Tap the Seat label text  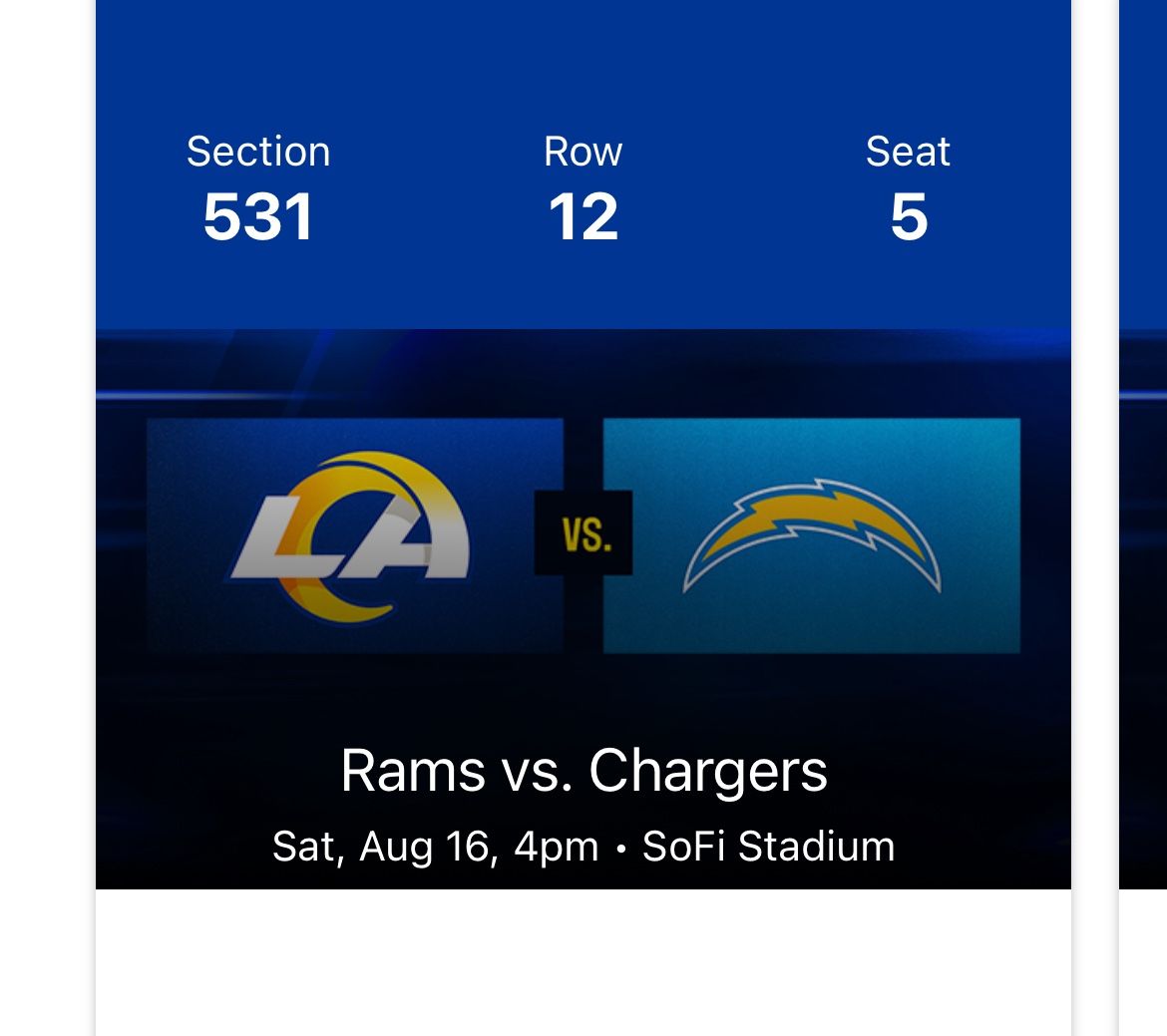tap(908, 152)
